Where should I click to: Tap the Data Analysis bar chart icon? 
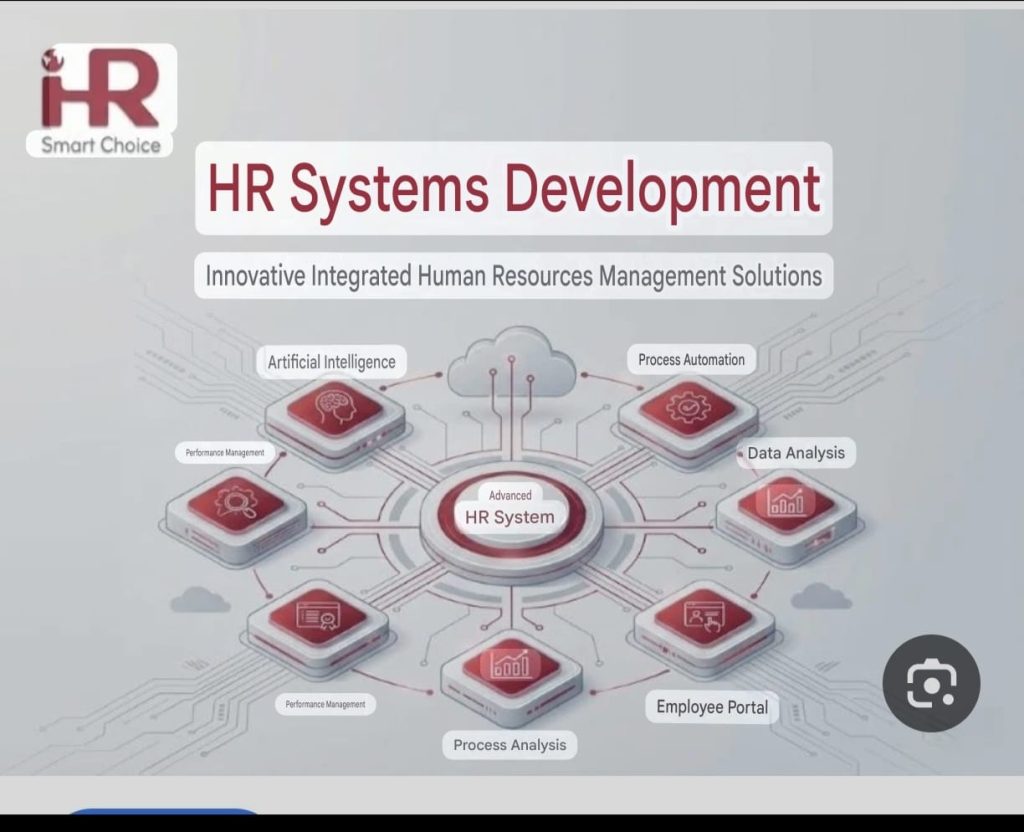click(786, 503)
